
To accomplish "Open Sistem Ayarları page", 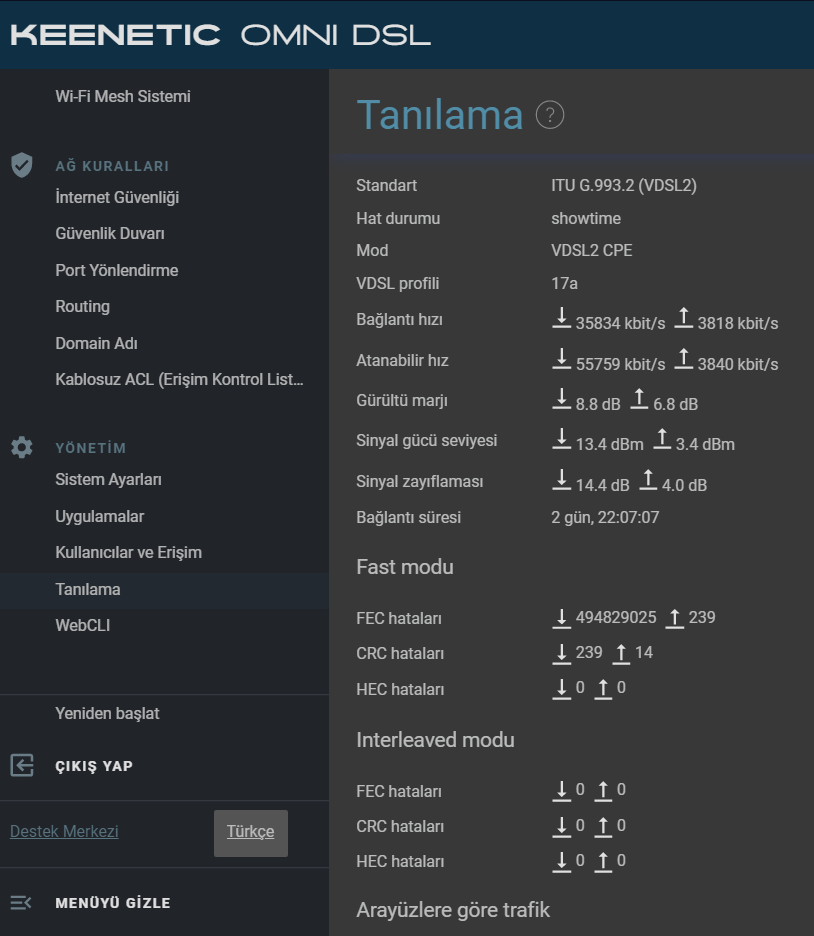I will point(109,479).
